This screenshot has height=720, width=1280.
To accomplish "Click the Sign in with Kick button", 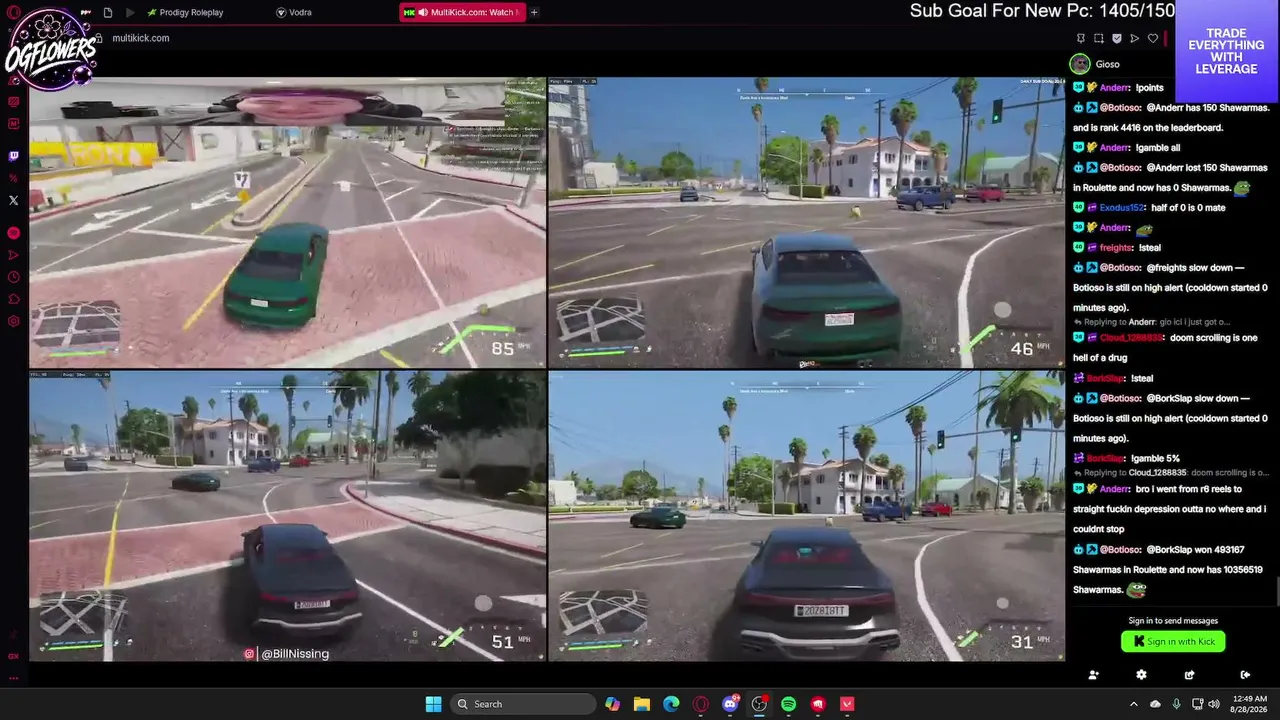I will (x=1173, y=641).
